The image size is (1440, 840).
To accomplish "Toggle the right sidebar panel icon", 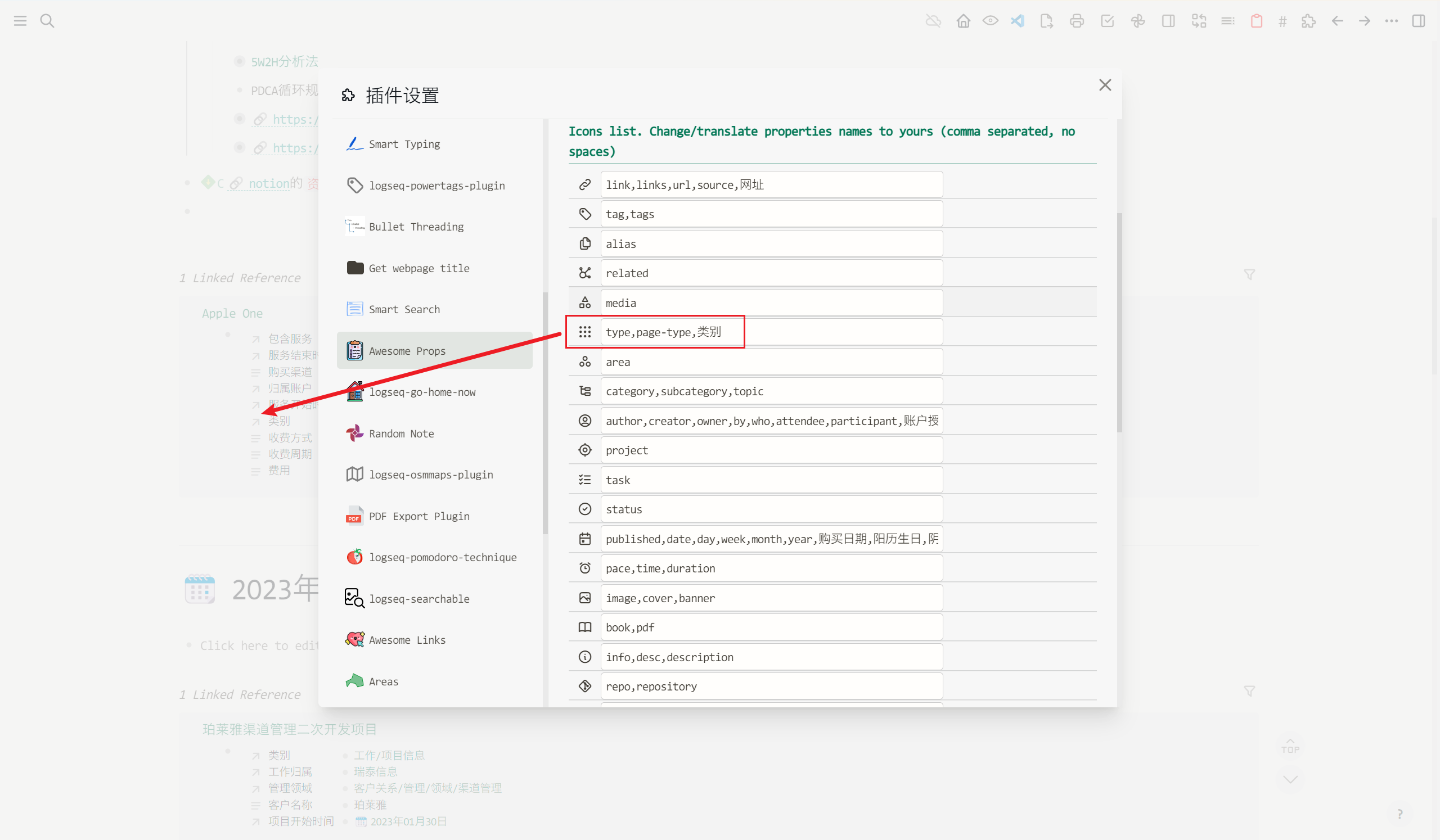I will (1419, 21).
